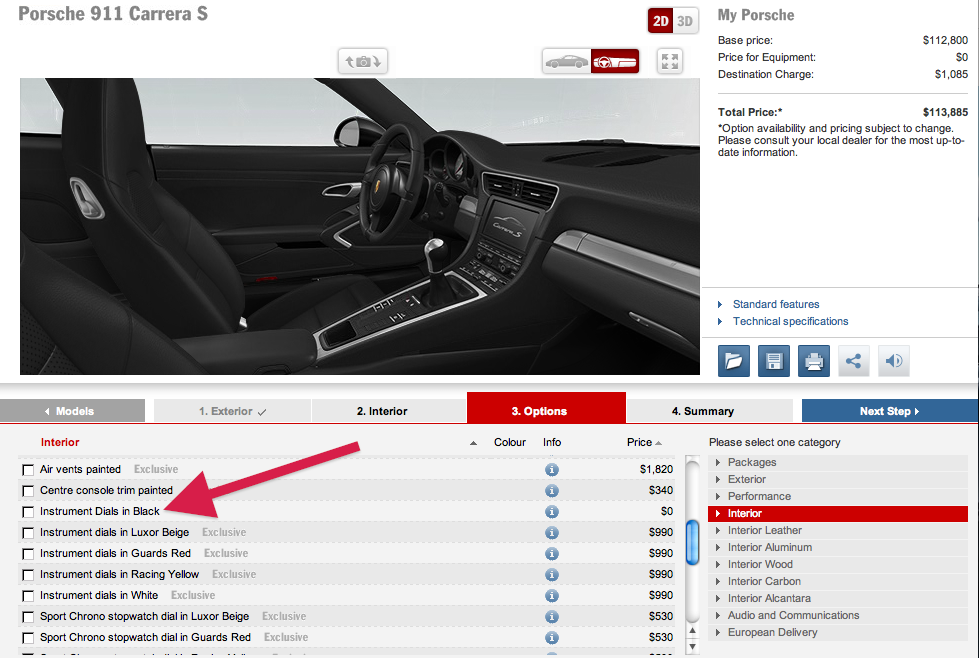Viewport: 979px width, 658px height.
Task: Expand the Interior Leather category
Action: [764, 530]
